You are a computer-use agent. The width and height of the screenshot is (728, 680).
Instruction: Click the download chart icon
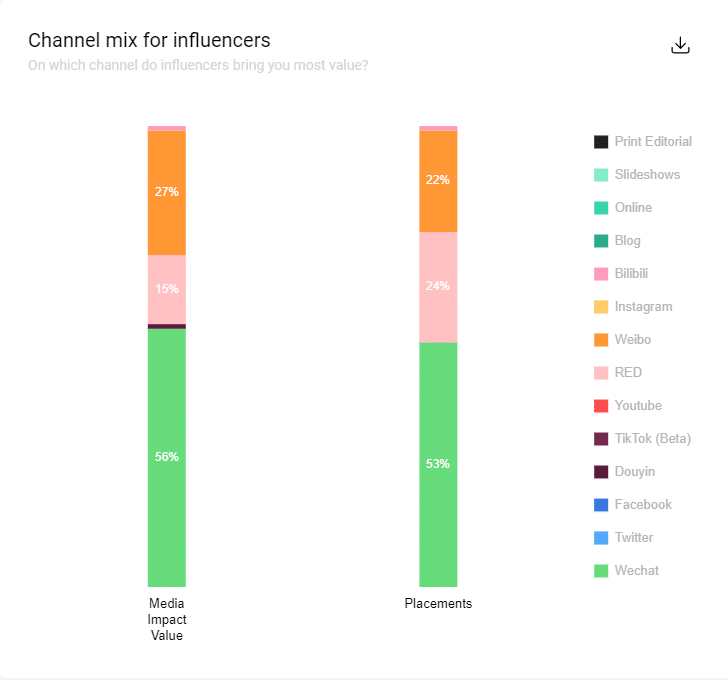pos(681,46)
